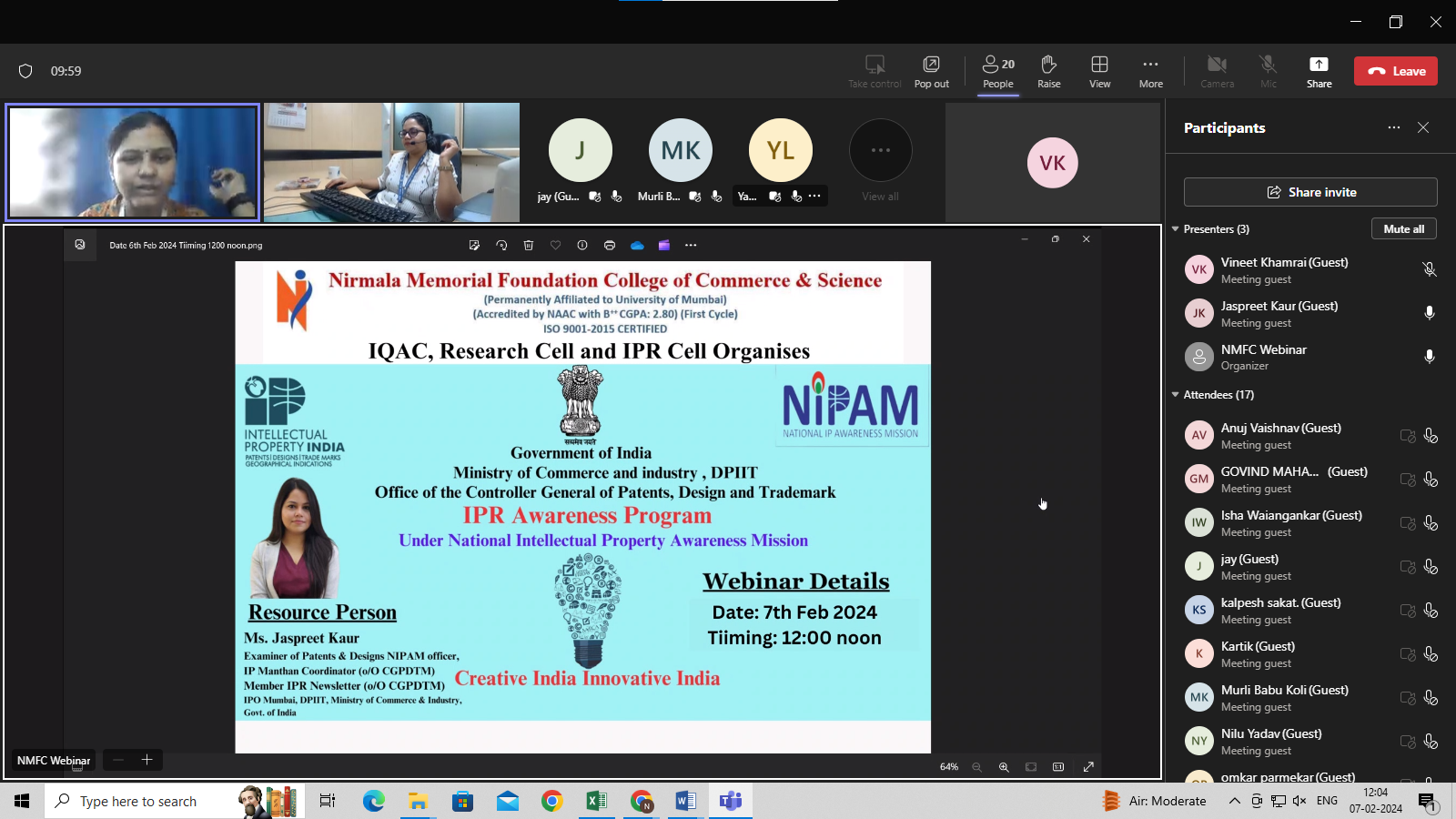Image resolution: width=1456 pixels, height=819 pixels.
Task: Collapse the Attendees (17) section
Action: point(1176,395)
